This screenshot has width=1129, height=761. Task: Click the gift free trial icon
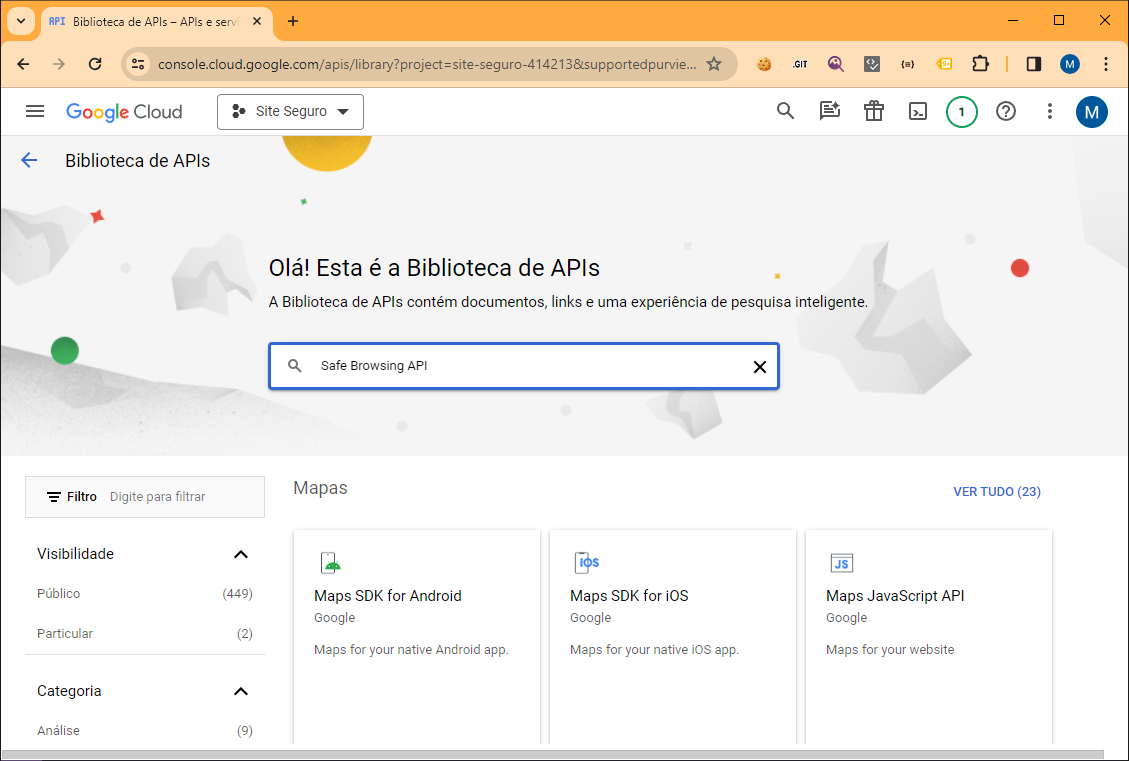click(x=873, y=111)
